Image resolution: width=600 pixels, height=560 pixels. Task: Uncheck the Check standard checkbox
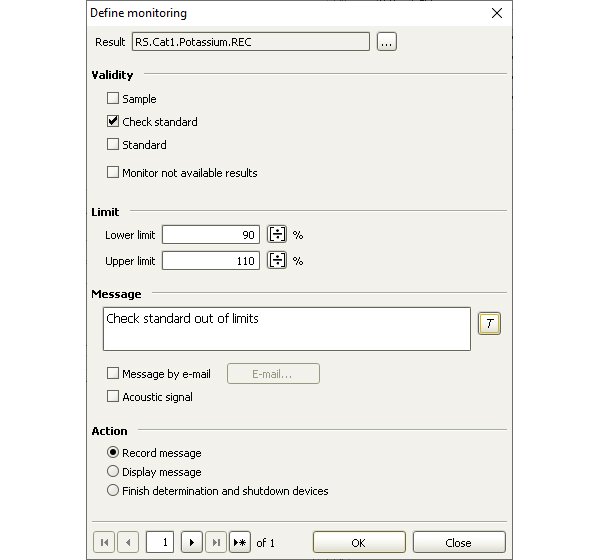coord(113,121)
